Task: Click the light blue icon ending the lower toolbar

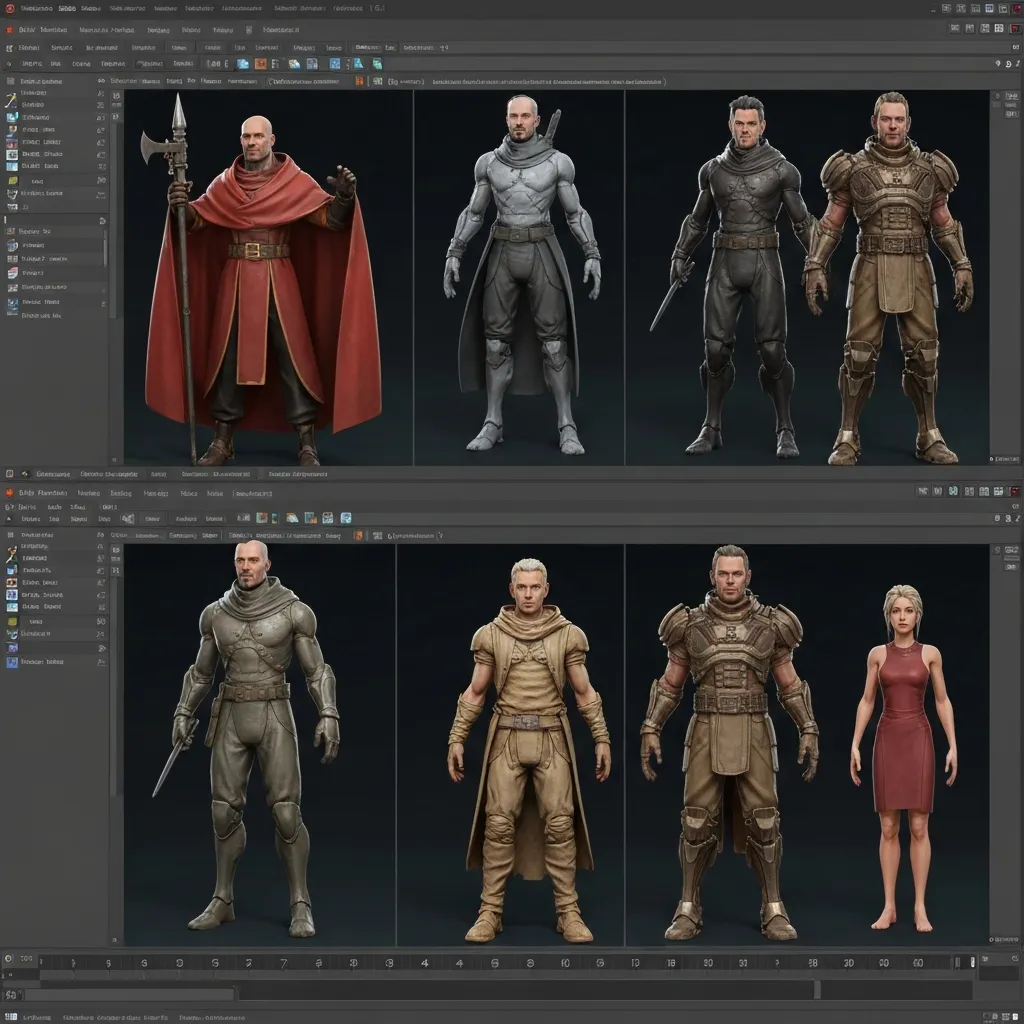Action: (346, 518)
